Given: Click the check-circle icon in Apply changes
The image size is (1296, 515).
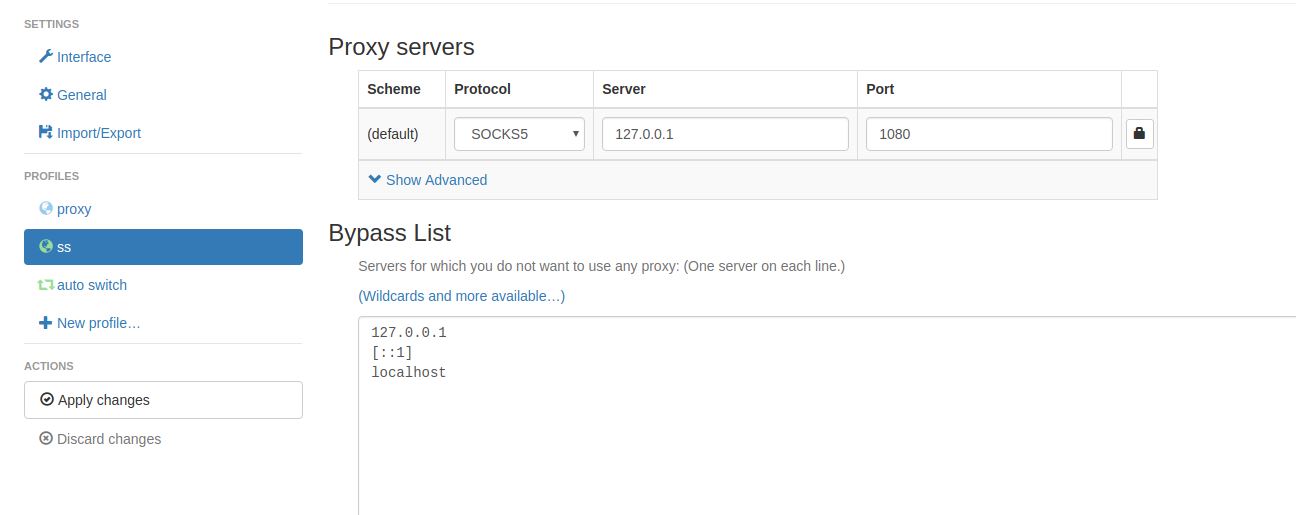Looking at the screenshot, I should click(x=47, y=400).
